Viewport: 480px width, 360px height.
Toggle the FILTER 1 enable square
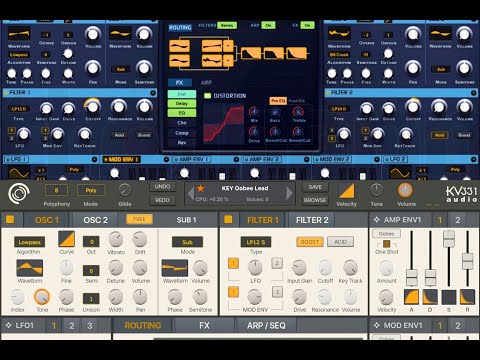click(228, 219)
